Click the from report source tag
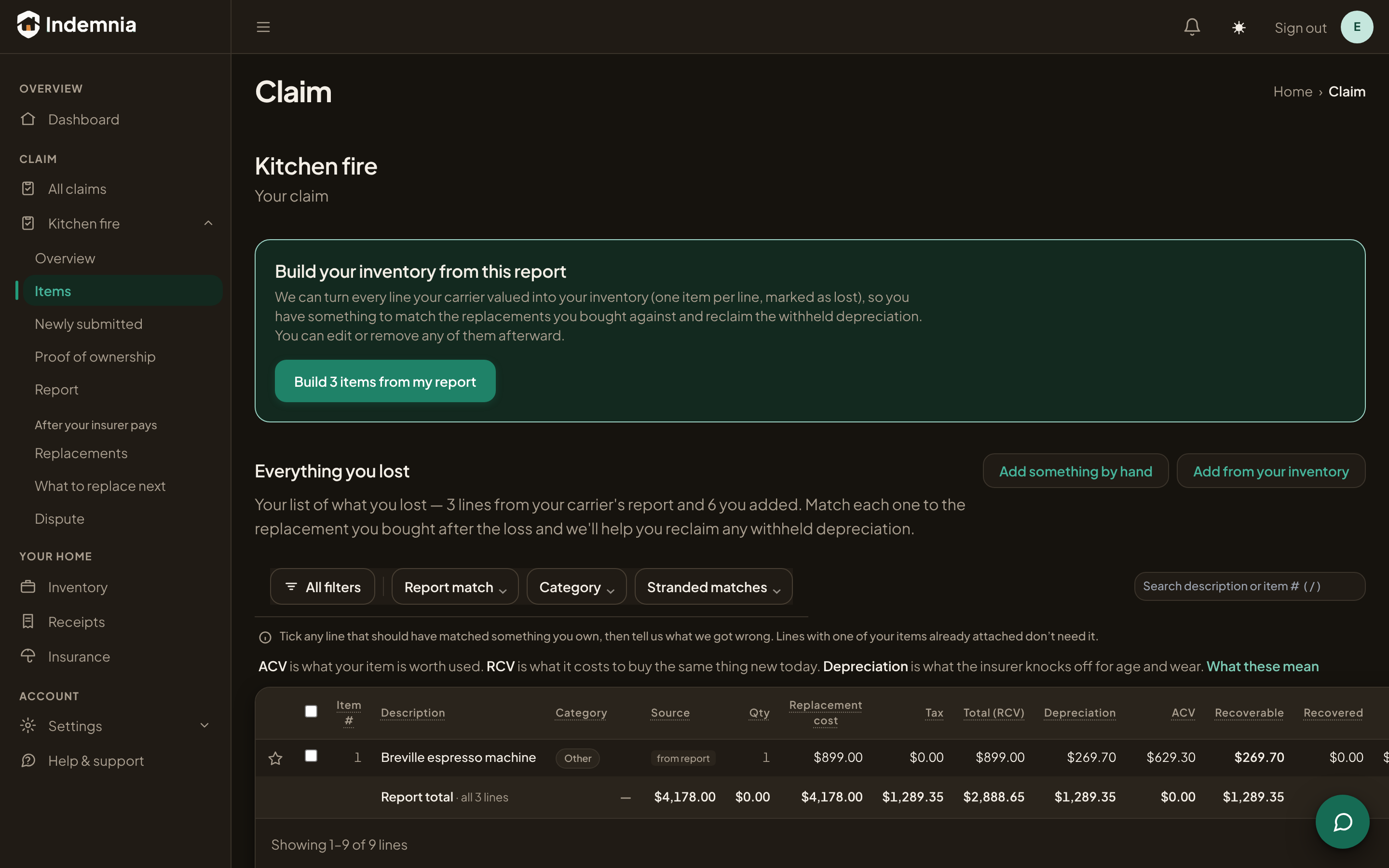This screenshot has height=868, width=1389. click(x=683, y=759)
